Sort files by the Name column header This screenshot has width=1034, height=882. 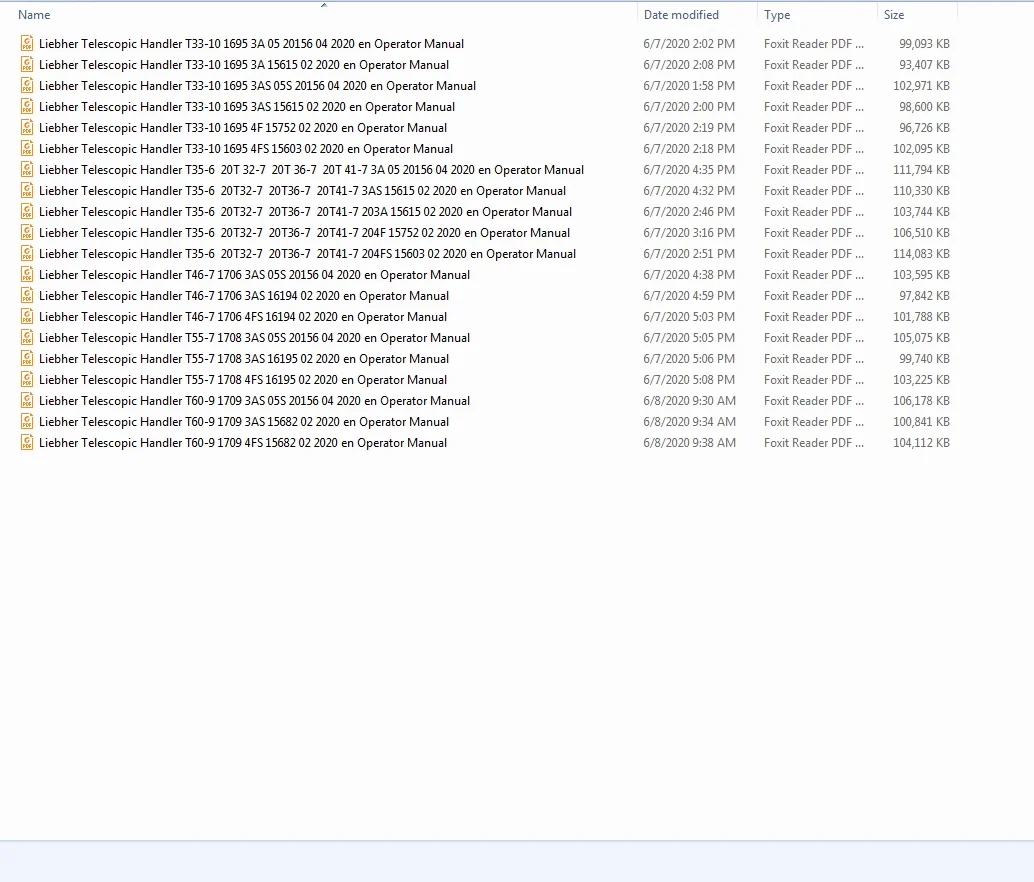point(34,15)
